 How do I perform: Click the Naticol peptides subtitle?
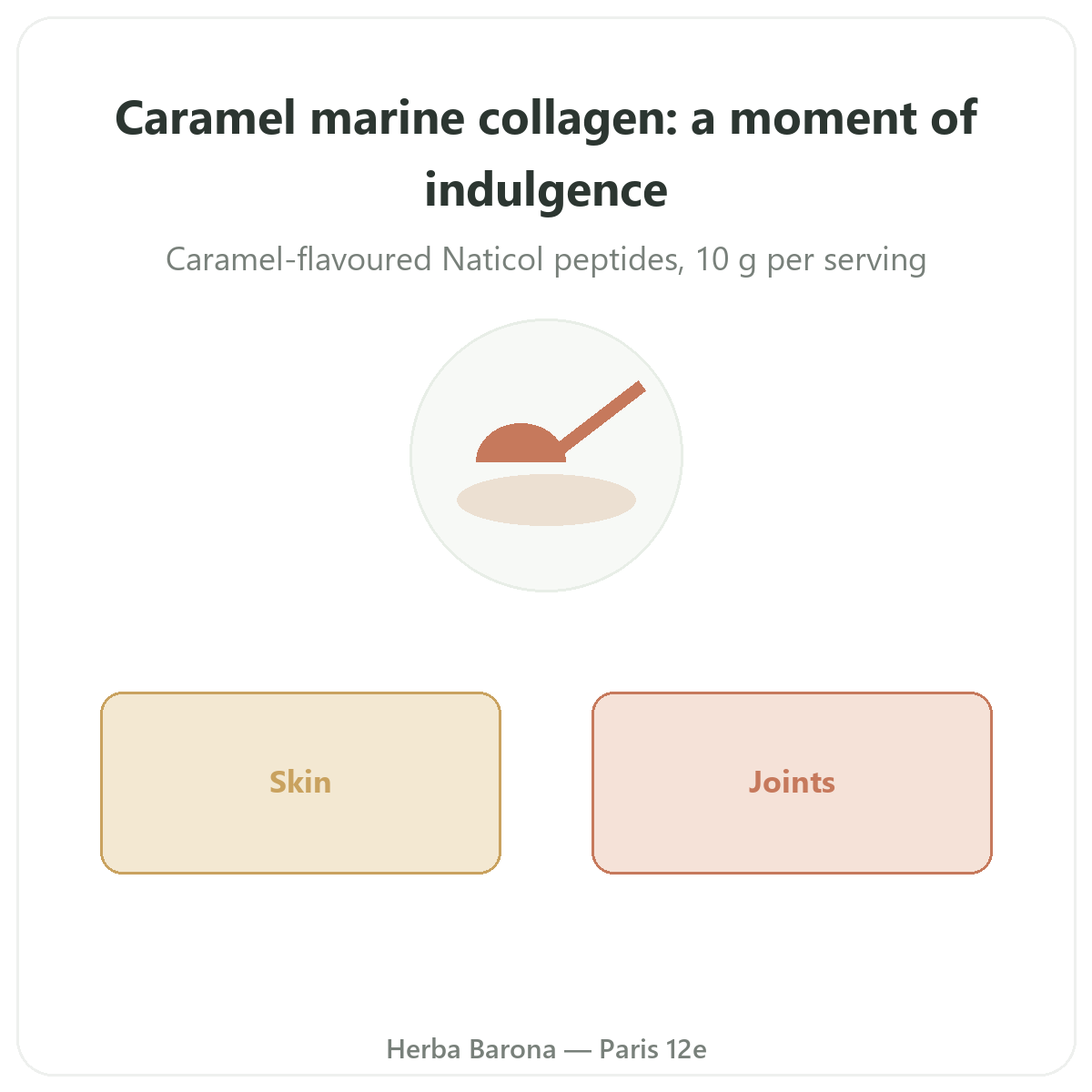coord(546,260)
